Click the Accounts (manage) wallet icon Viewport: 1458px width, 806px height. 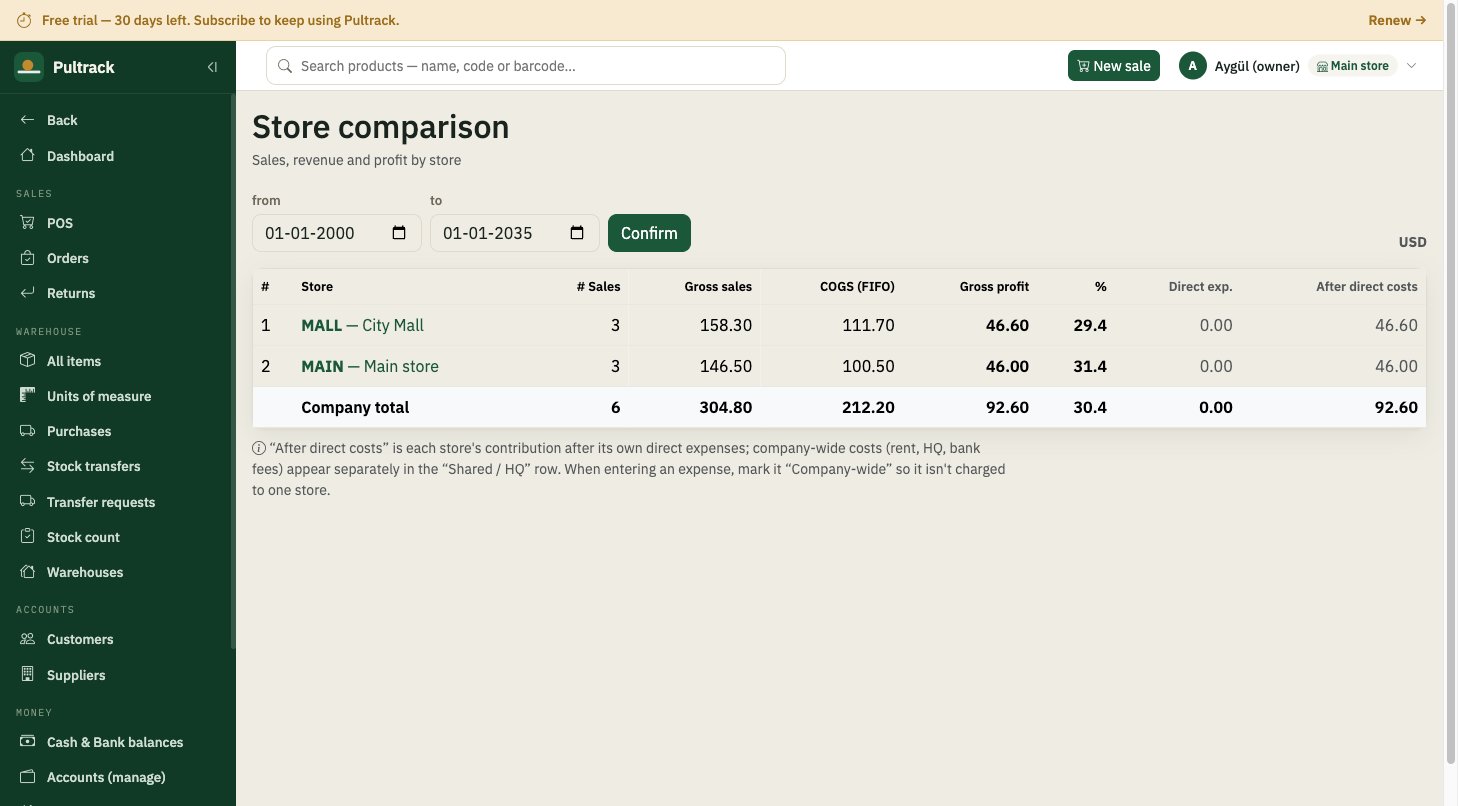tap(28, 777)
